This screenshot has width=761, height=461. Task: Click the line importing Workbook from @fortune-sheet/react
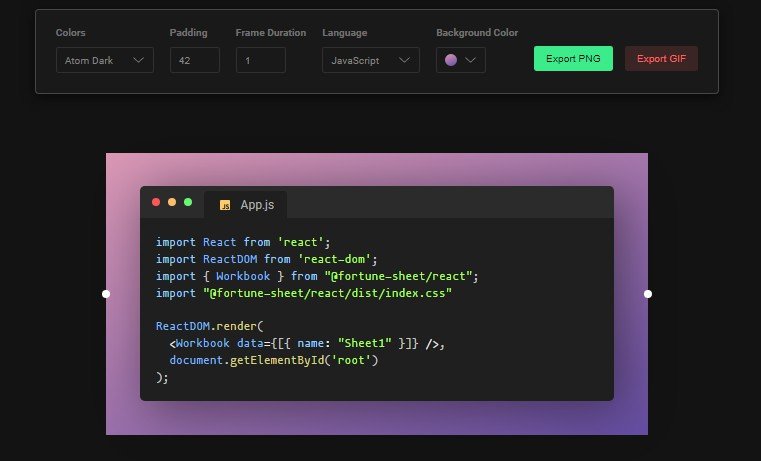(x=317, y=276)
